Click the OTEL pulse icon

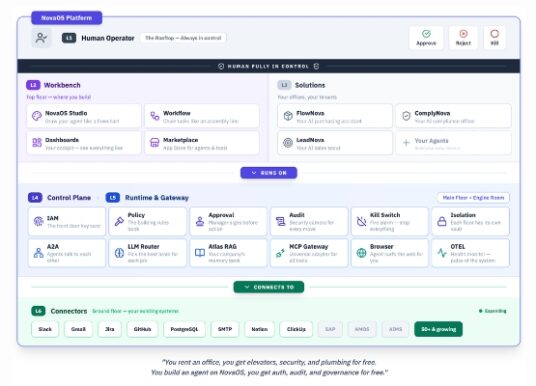coord(442,253)
